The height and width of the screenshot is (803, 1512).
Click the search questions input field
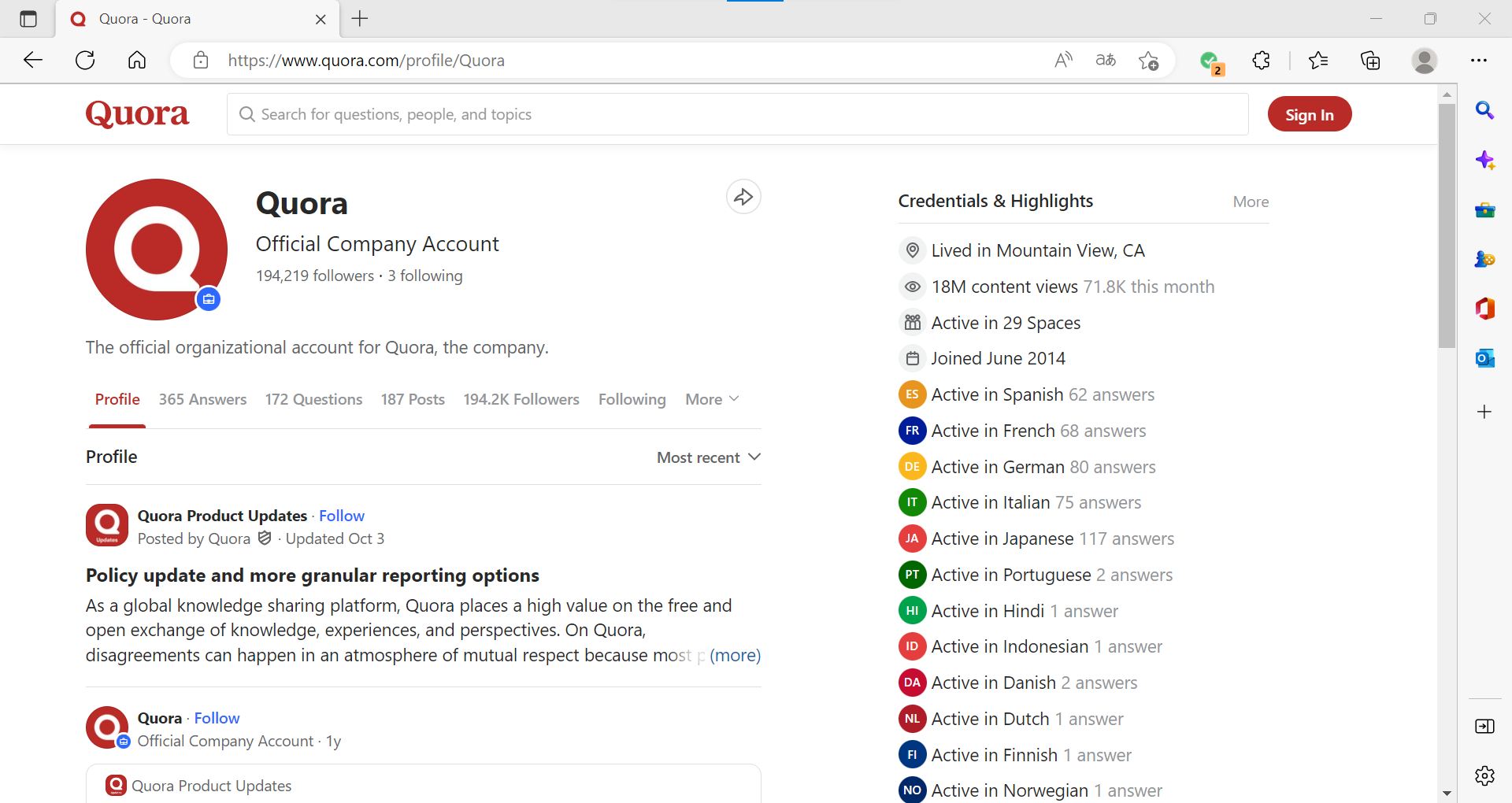coord(737,114)
